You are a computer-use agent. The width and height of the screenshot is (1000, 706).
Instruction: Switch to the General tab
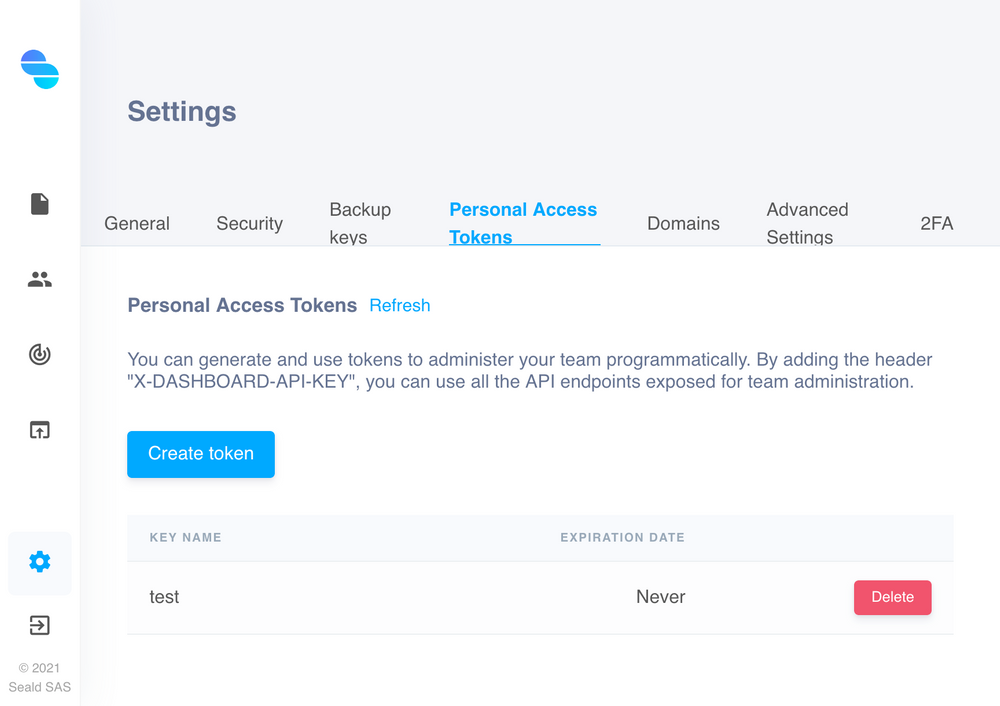[137, 223]
